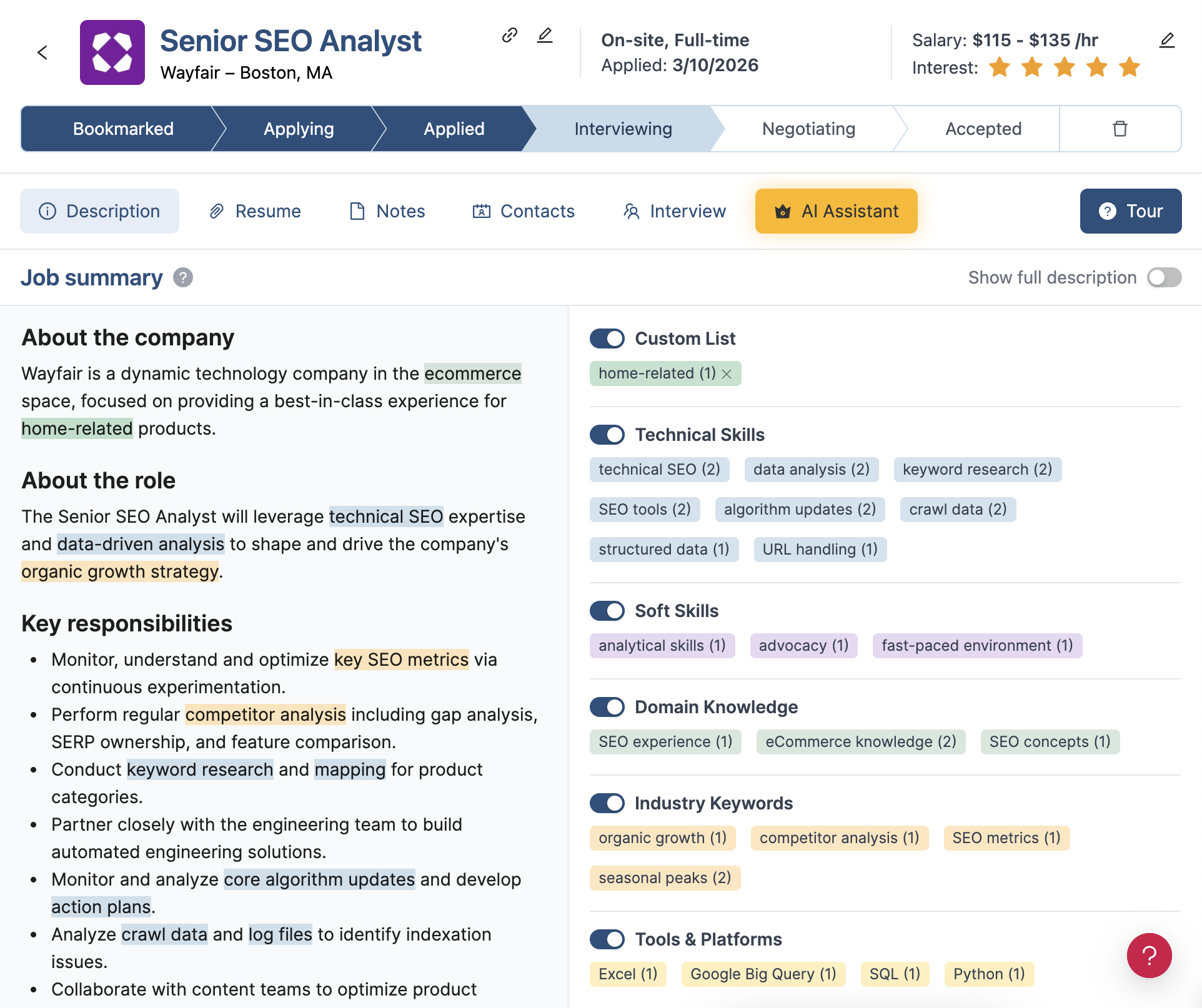Open the Notes tab

coord(387,211)
